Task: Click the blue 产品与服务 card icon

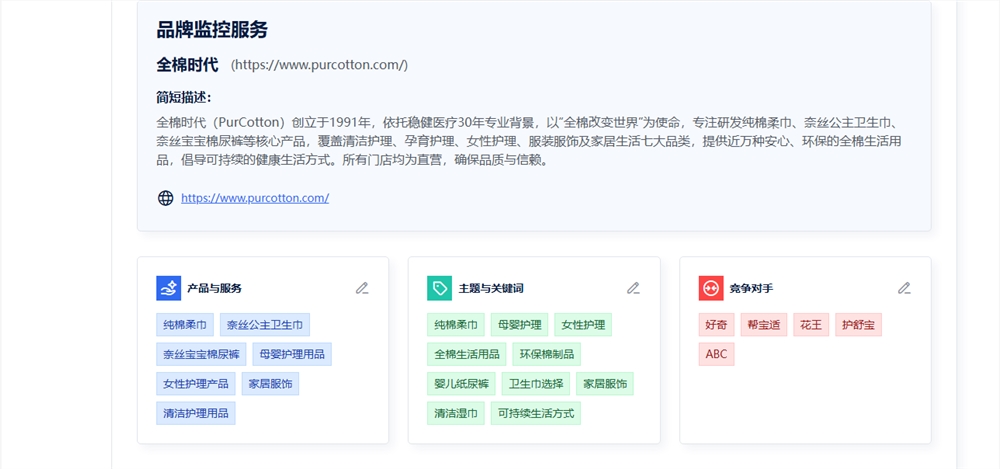Action: (169, 288)
